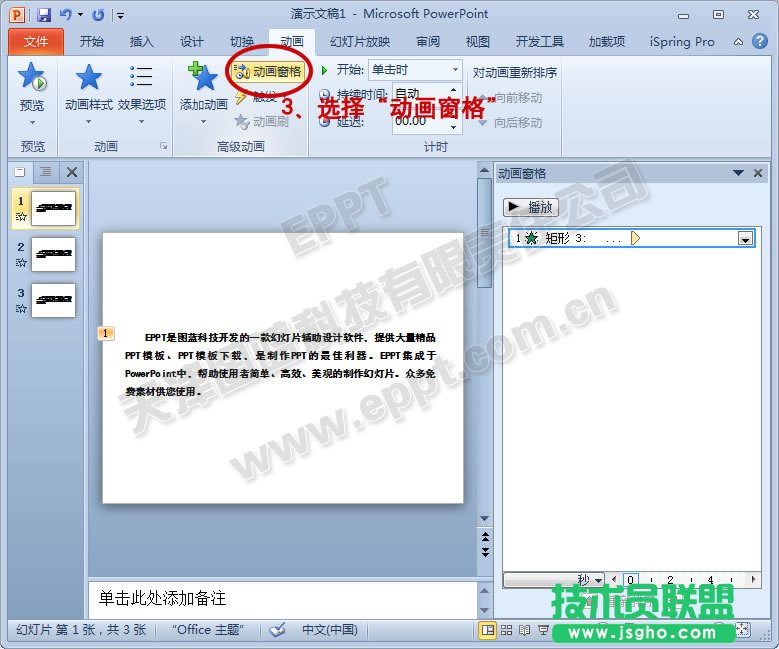This screenshot has height=649, width=779.
Task: Click the 向后移动 Move Later button
Action: tap(511, 122)
